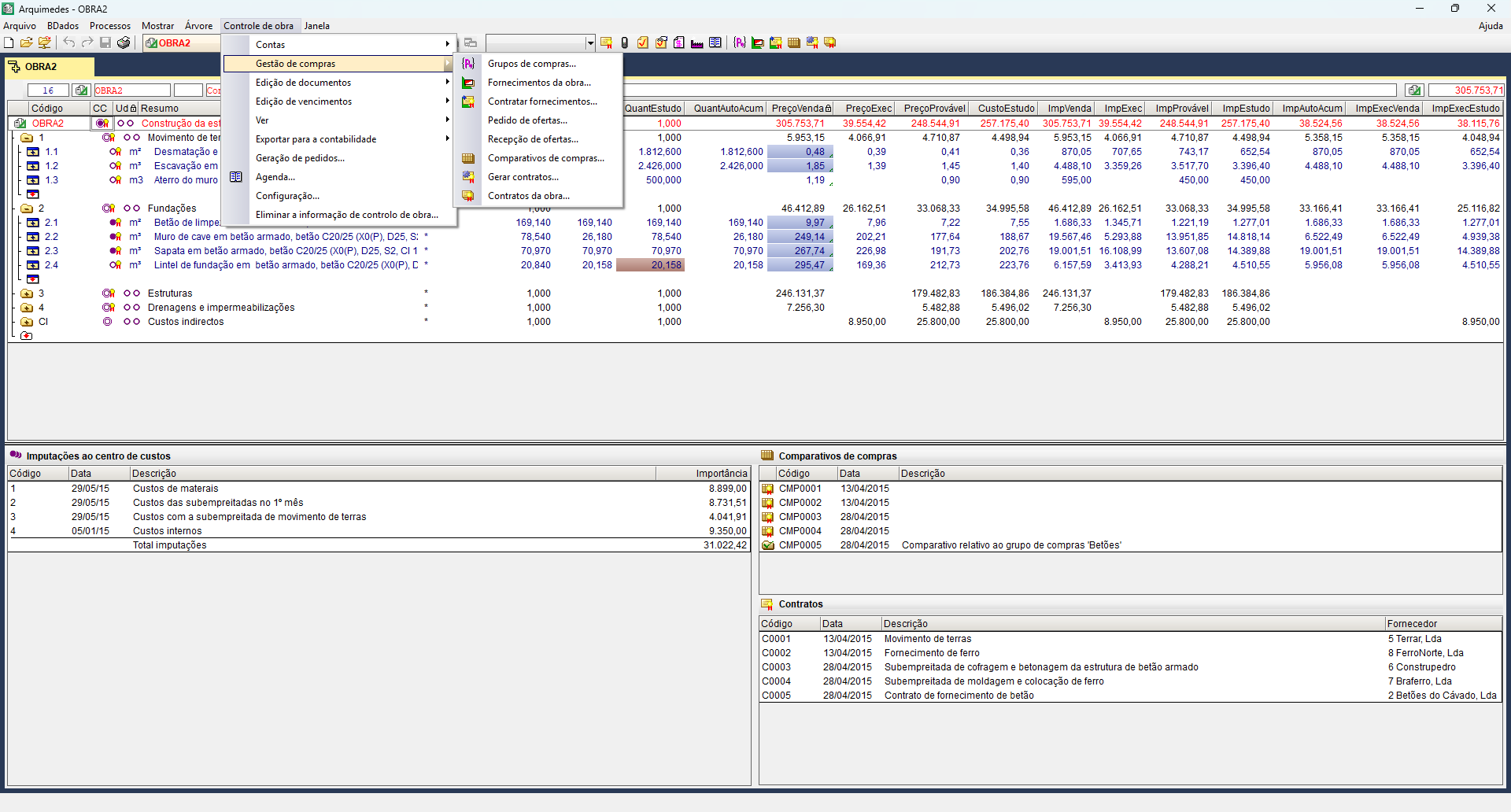Open the Processos menu
Screen dimensions: 1511x812
tap(109, 26)
